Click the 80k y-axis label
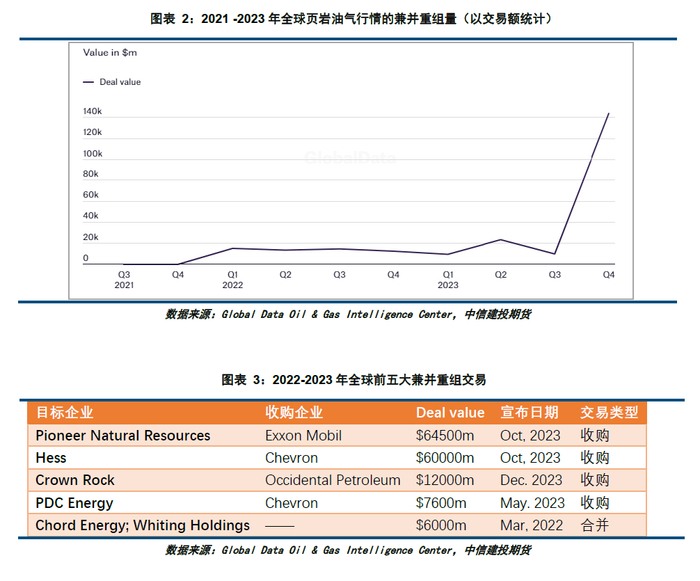Viewport: 700px width, 581px height. point(91,174)
